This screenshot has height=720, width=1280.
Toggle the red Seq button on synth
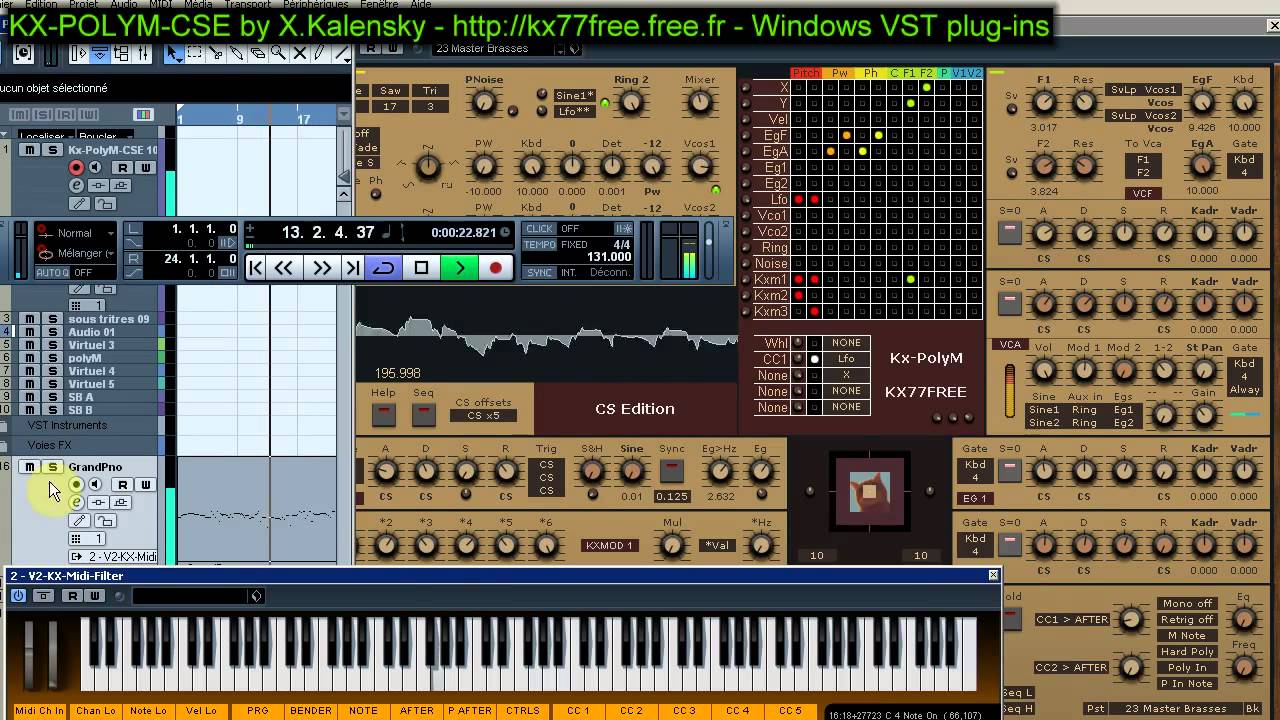[x=424, y=413]
